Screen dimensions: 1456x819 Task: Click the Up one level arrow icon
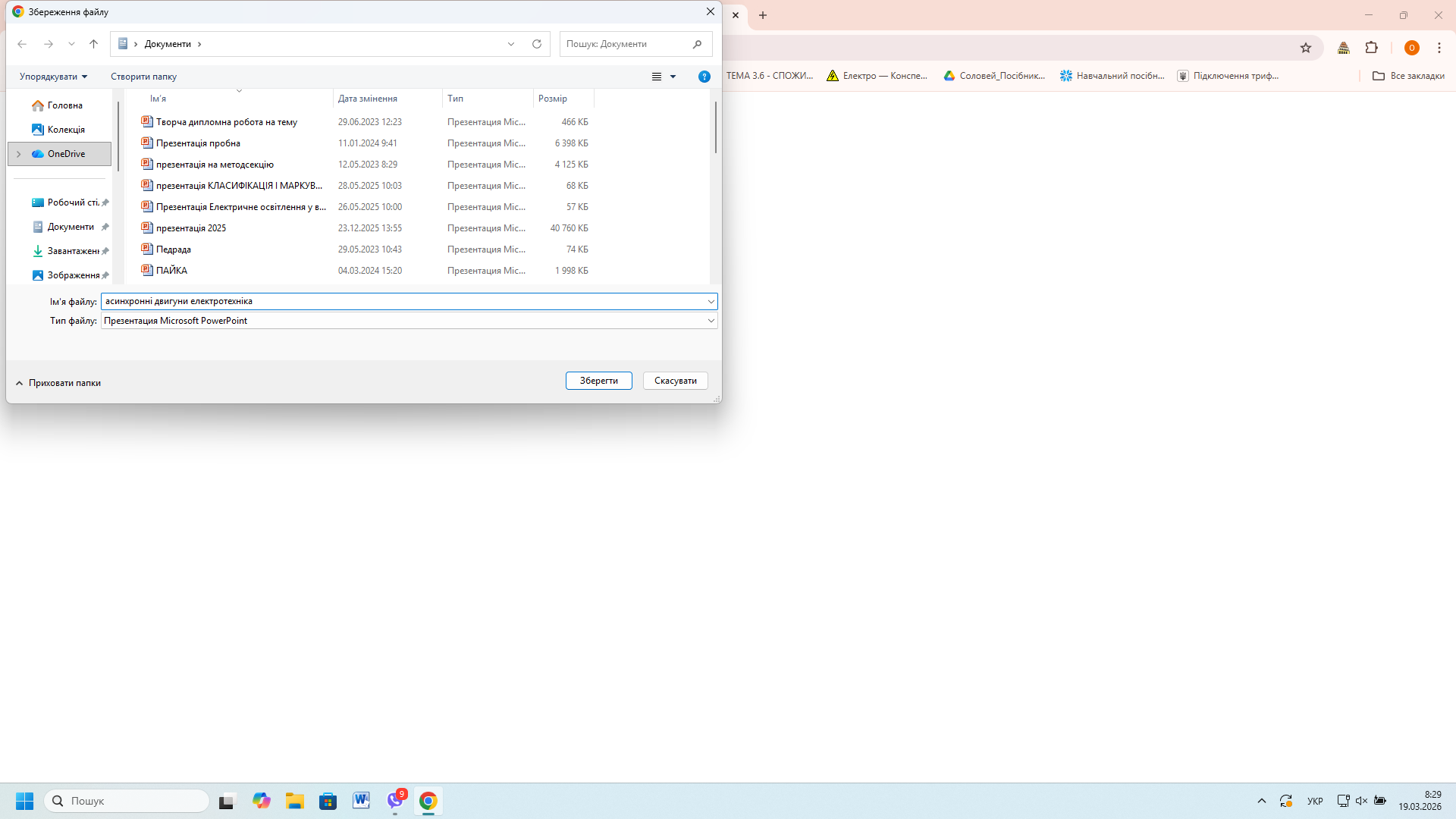94,44
